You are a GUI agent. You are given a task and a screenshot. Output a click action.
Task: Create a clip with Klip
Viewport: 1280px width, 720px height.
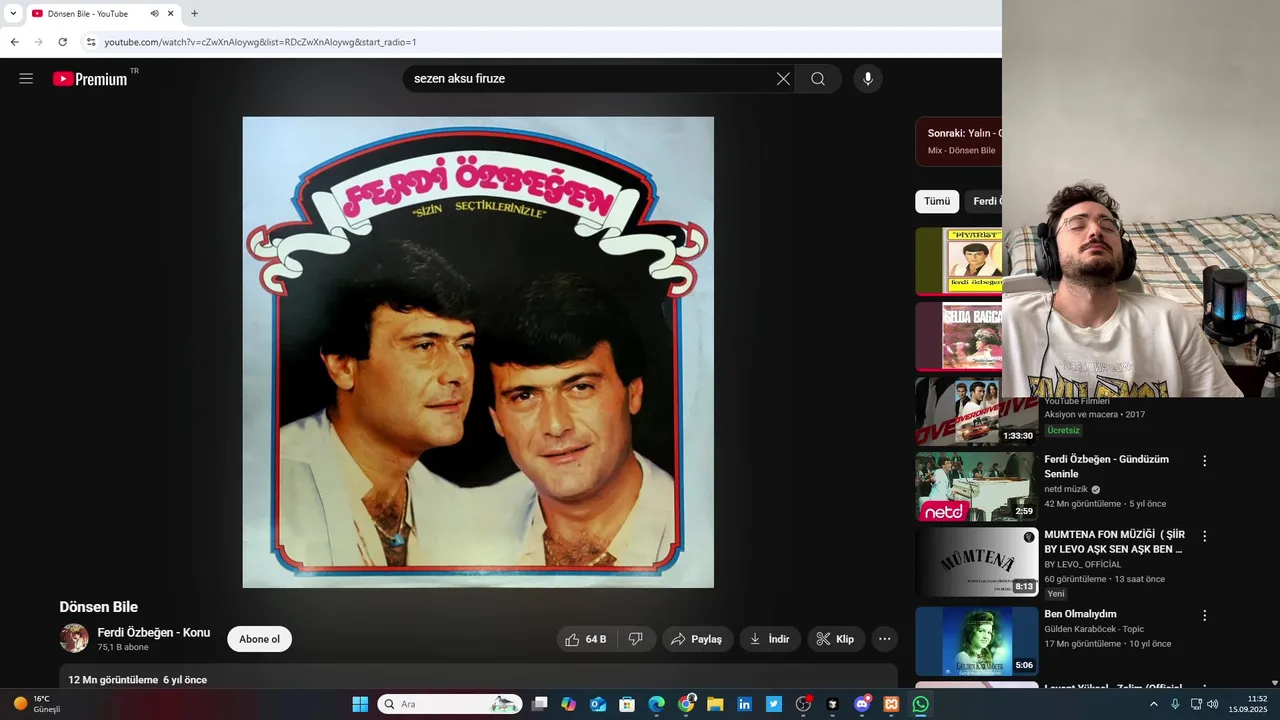tap(835, 639)
